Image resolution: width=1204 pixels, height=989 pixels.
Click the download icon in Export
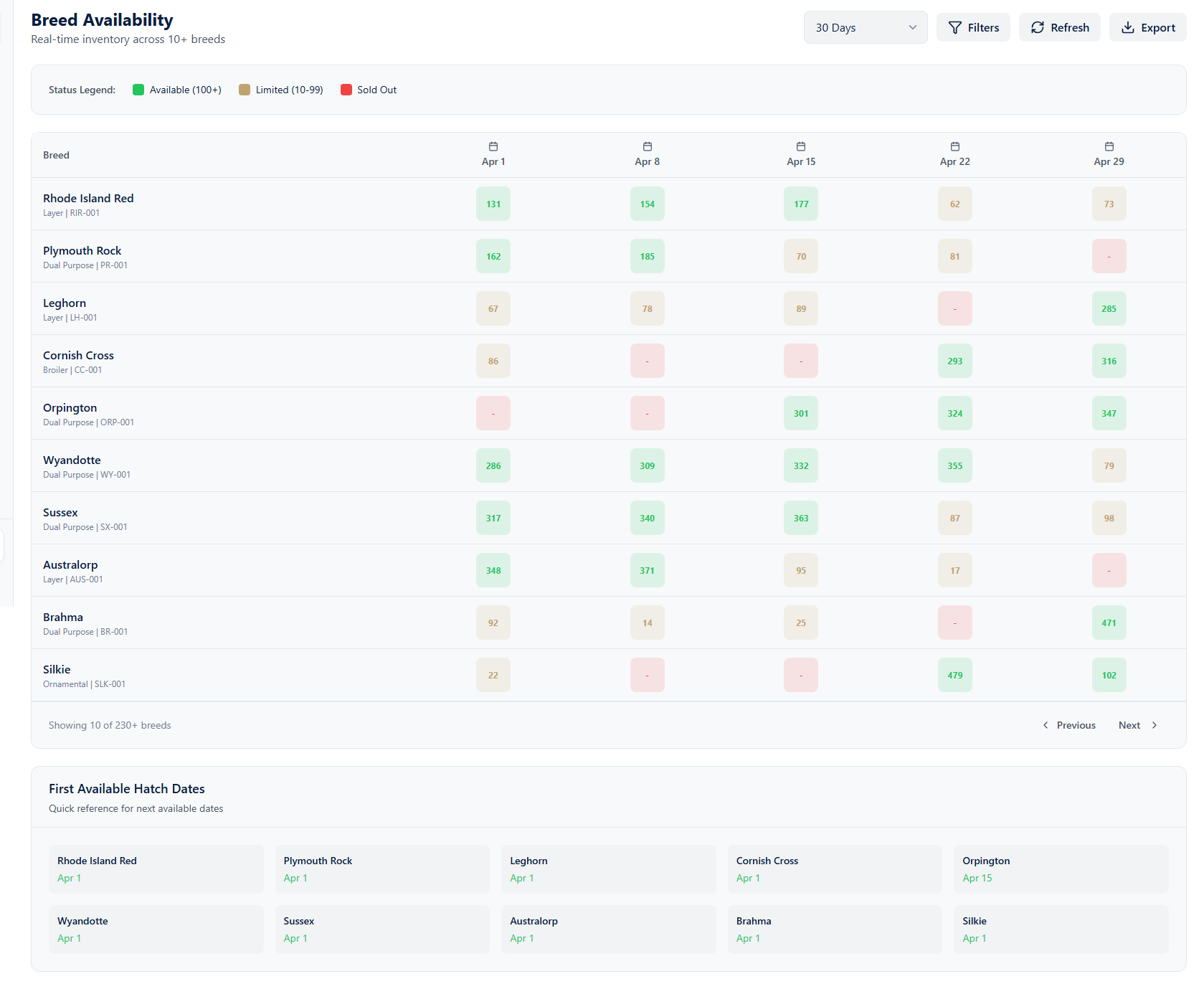pos(1127,28)
